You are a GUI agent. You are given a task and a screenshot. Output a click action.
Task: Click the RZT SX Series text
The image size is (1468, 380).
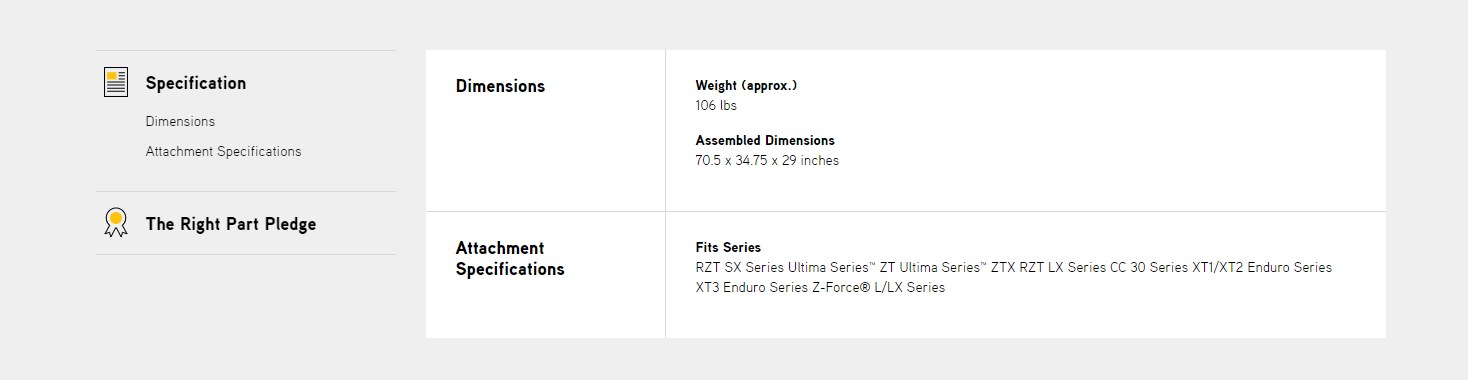pos(740,267)
